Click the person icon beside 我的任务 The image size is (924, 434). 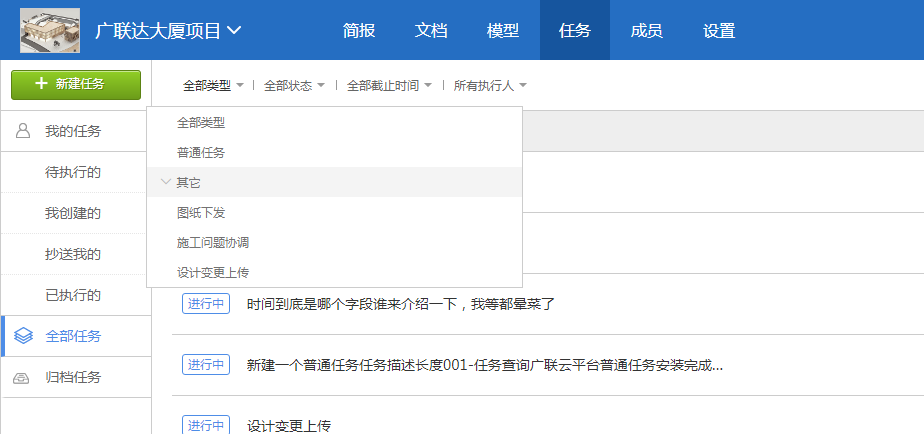[23, 131]
